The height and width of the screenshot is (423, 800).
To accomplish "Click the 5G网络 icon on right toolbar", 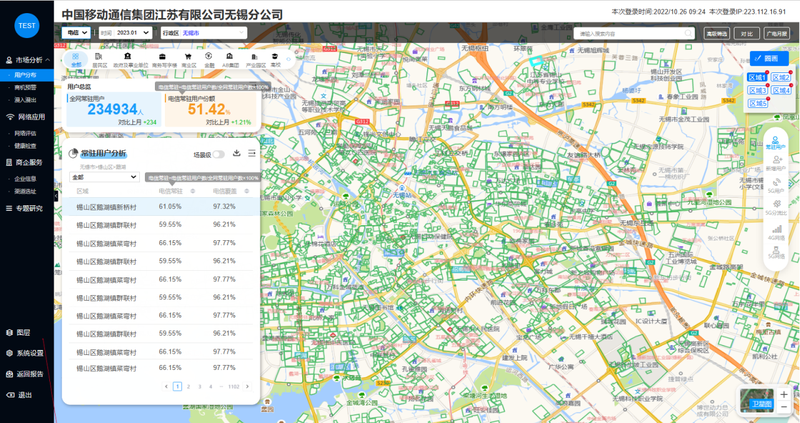I will 776,252.
